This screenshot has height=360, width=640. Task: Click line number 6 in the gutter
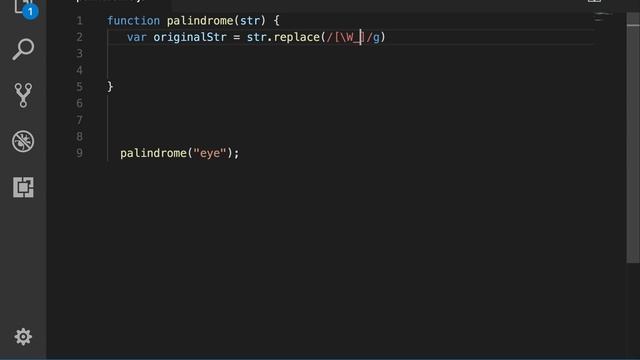pyautogui.click(x=79, y=103)
